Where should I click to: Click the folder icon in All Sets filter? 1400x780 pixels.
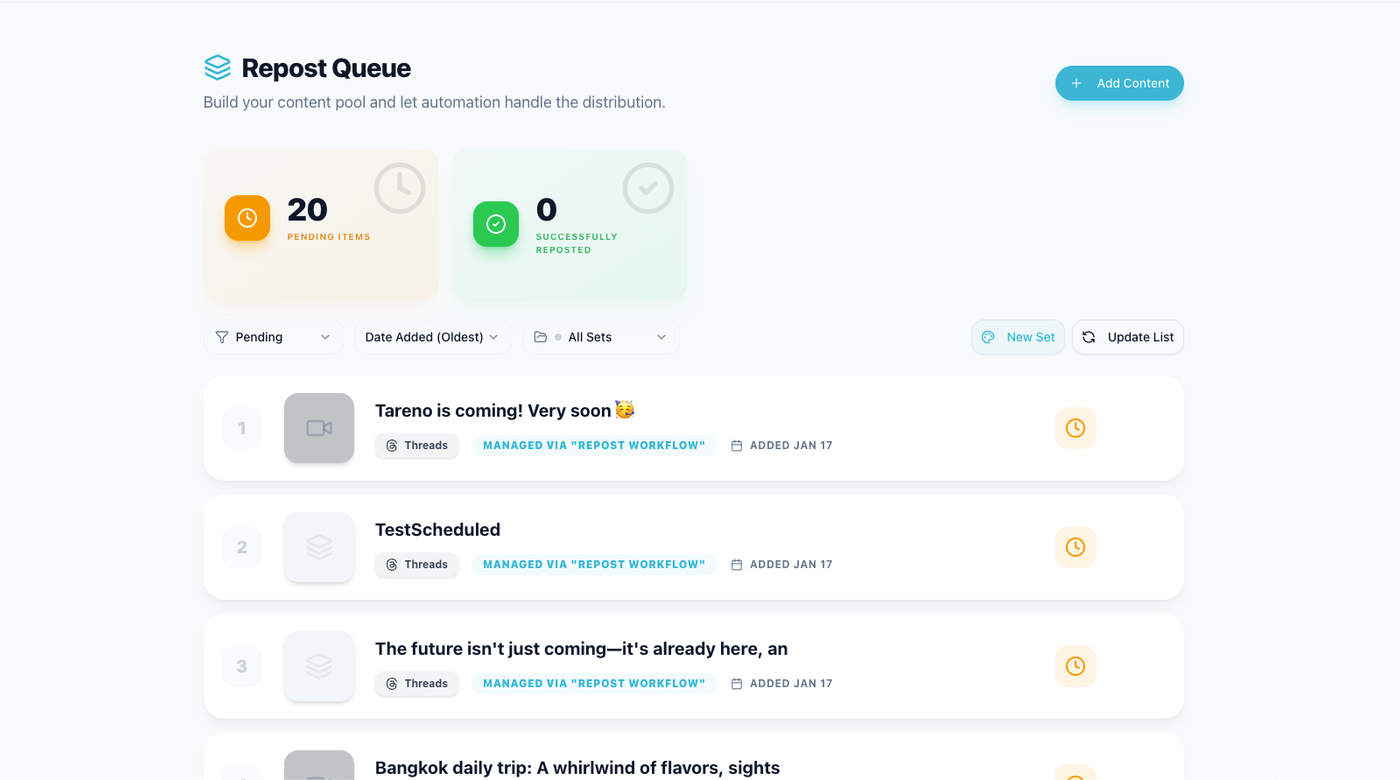click(x=541, y=337)
